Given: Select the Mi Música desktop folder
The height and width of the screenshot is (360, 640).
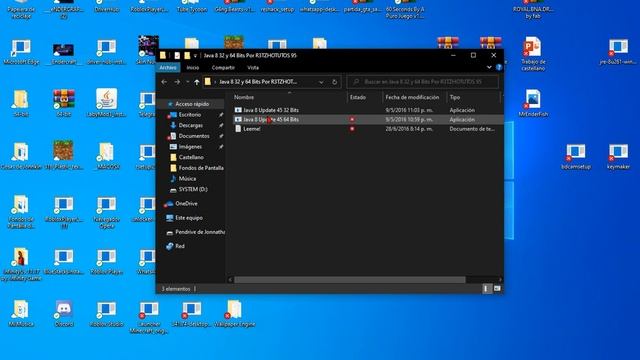Looking at the screenshot, I should tap(21, 313).
